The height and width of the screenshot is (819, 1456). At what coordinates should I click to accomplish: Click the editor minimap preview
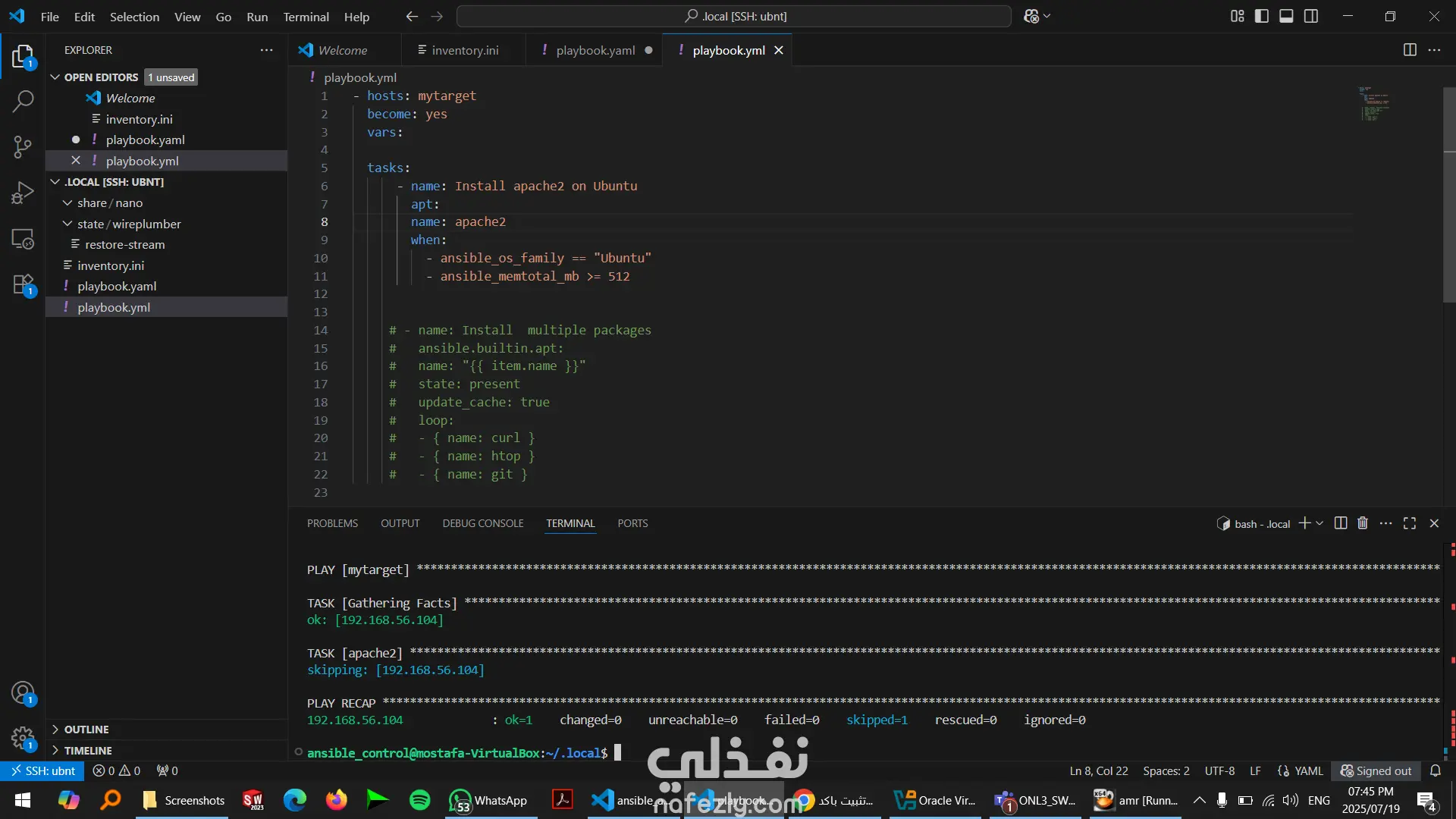click(x=1374, y=104)
